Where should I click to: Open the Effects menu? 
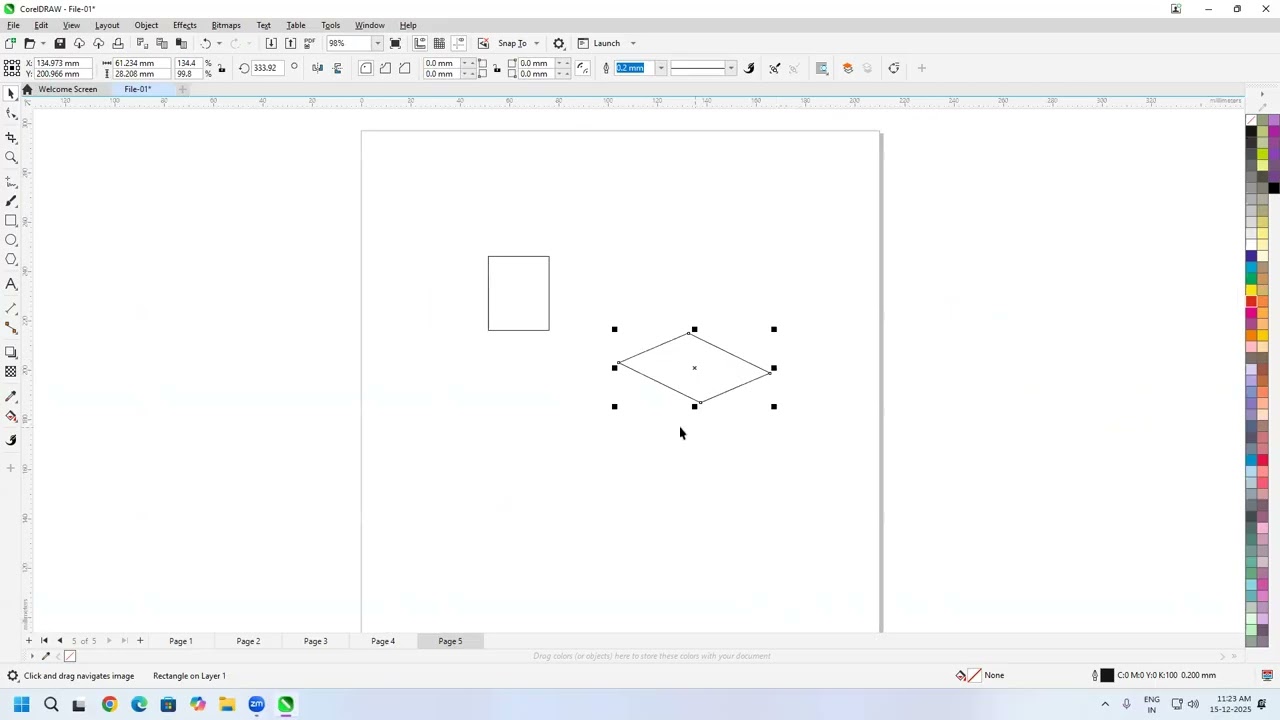(185, 25)
